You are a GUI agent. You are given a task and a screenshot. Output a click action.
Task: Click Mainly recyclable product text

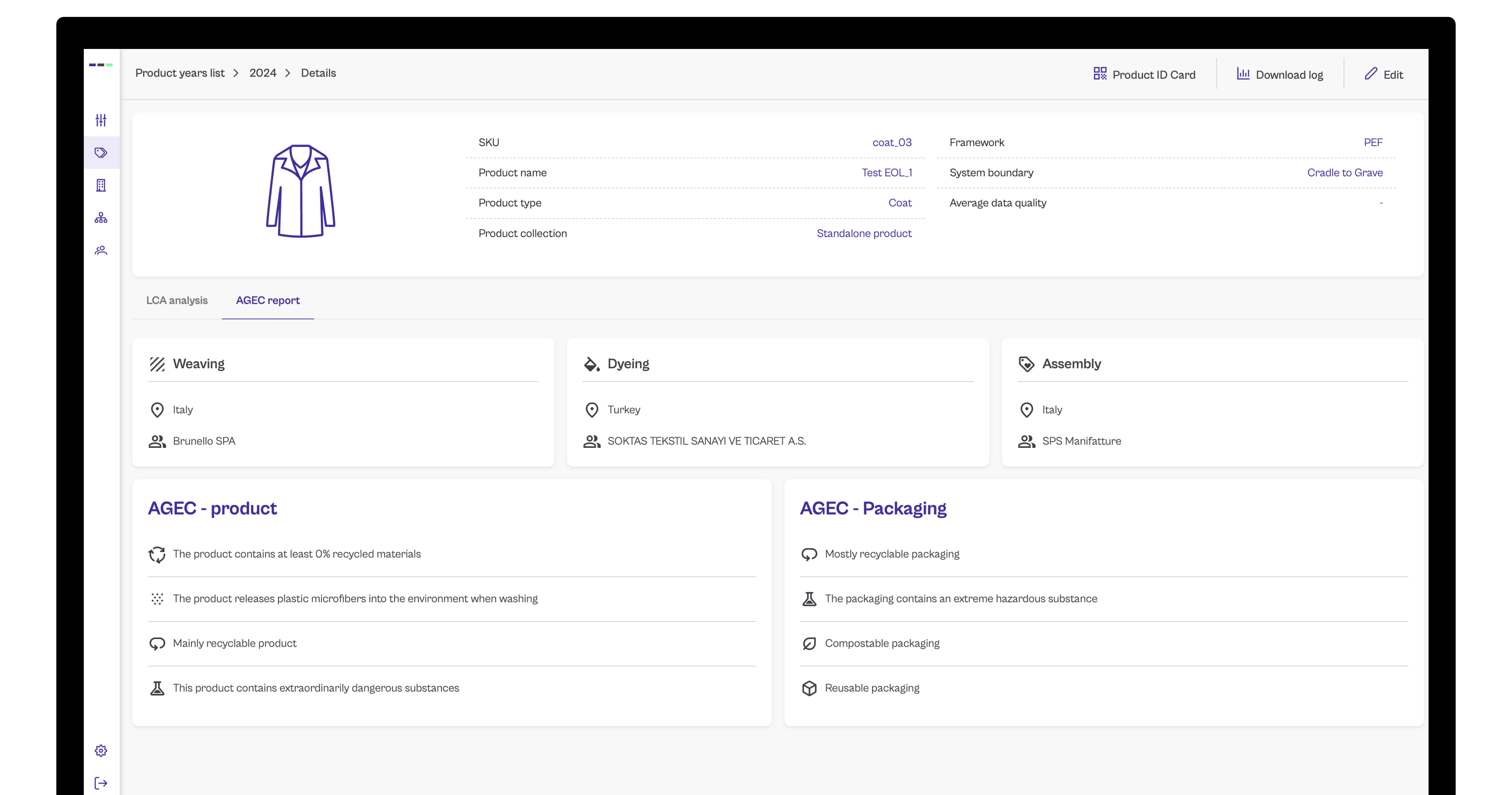point(234,643)
